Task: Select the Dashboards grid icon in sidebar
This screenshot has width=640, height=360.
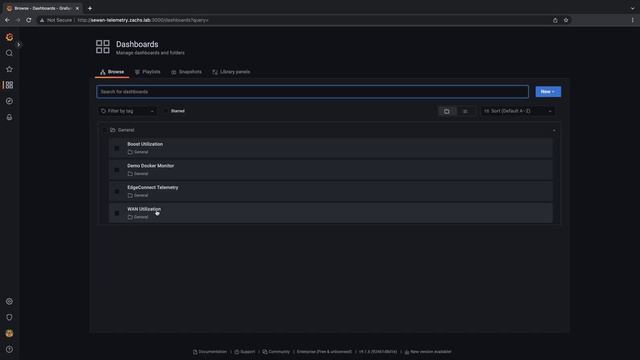Action: click(9, 85)
